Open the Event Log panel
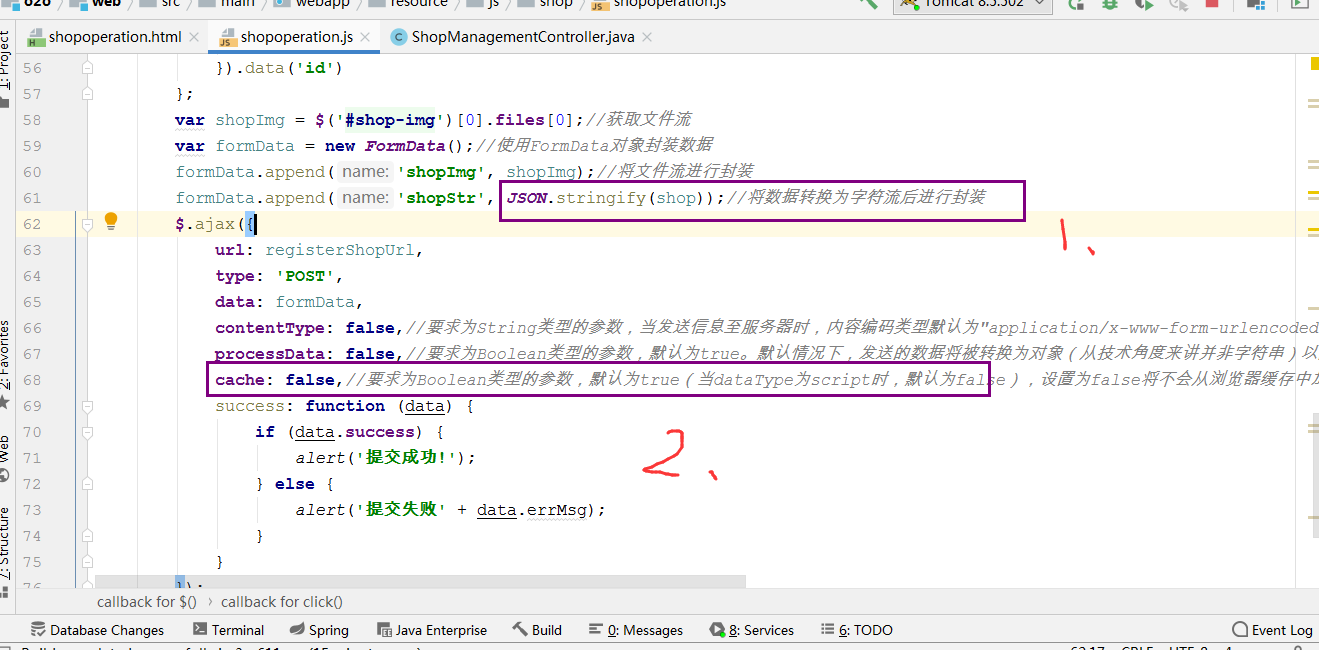Image resolution: width=1319 pixels, height=650 pixels. point(1273,630)
